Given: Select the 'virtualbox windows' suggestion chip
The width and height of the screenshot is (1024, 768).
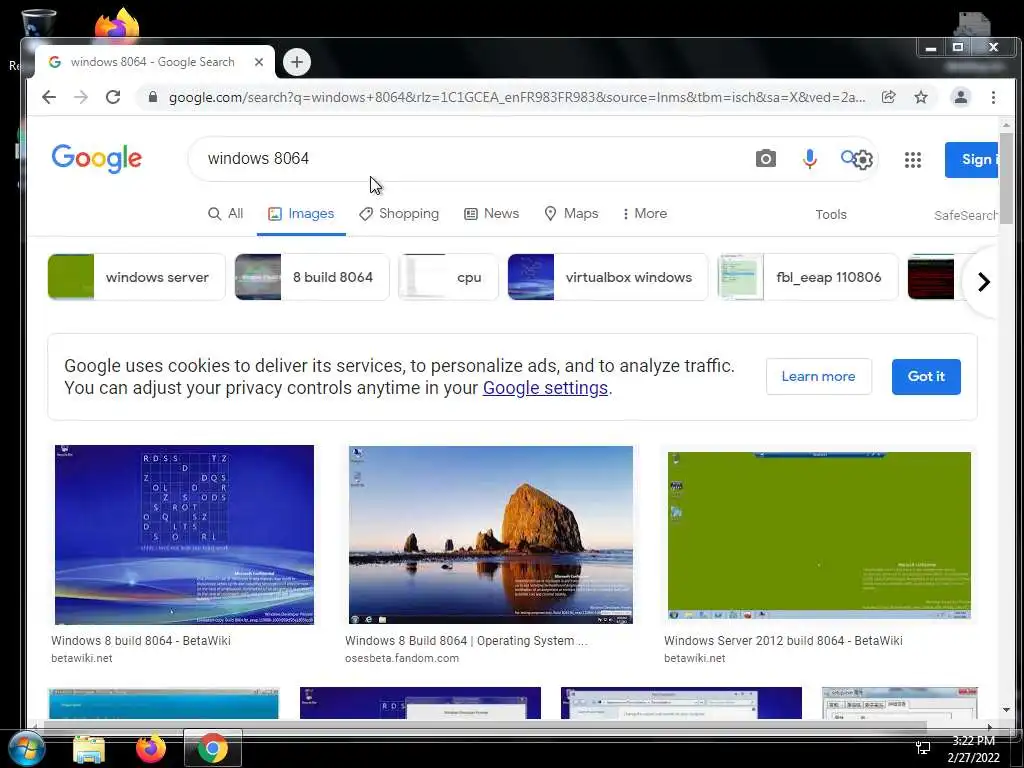Looking at the screenshot, I should tap(607, 277).
